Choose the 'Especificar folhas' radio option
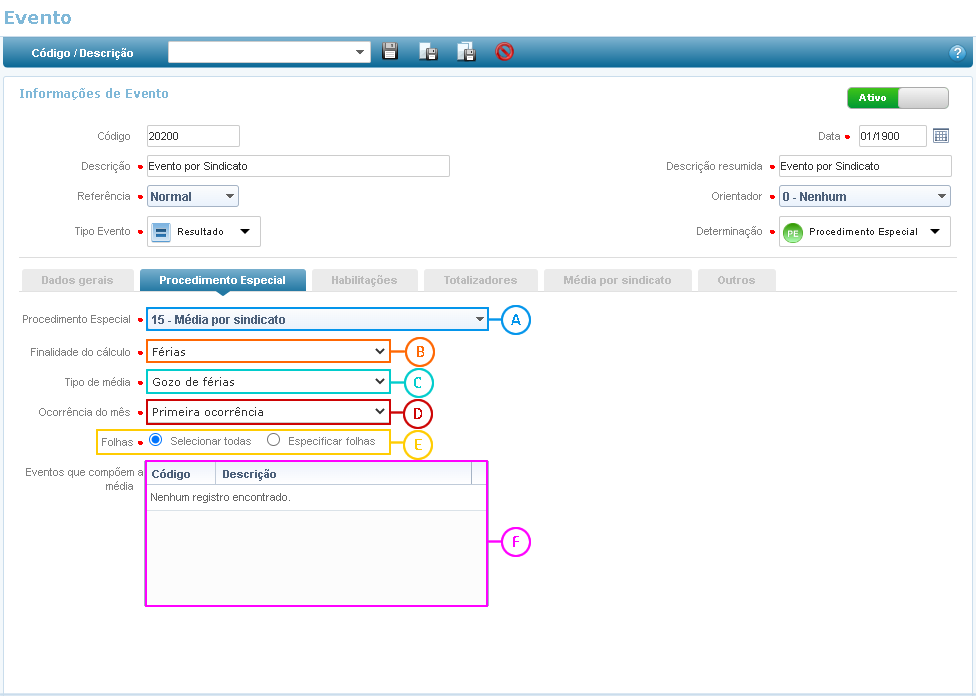 [x=274, y=440]
